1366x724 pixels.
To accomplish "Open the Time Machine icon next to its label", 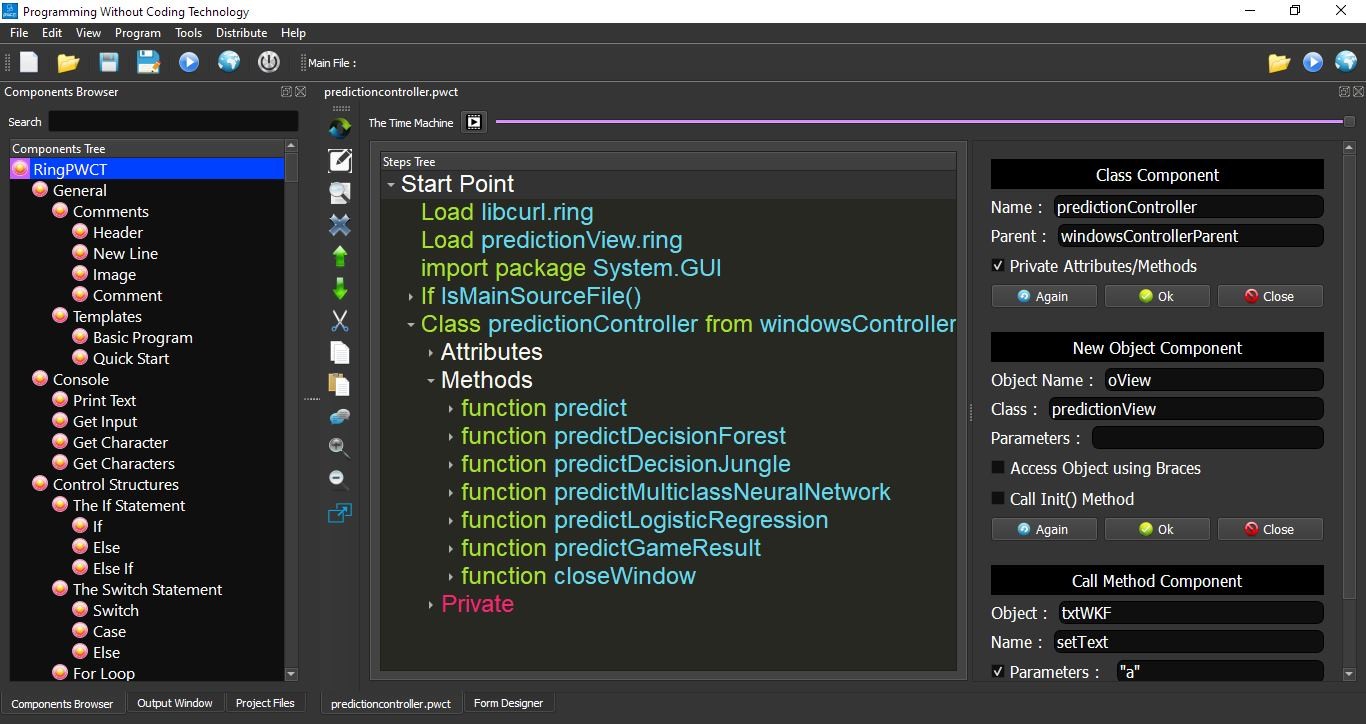I will [x=473, y=122].
